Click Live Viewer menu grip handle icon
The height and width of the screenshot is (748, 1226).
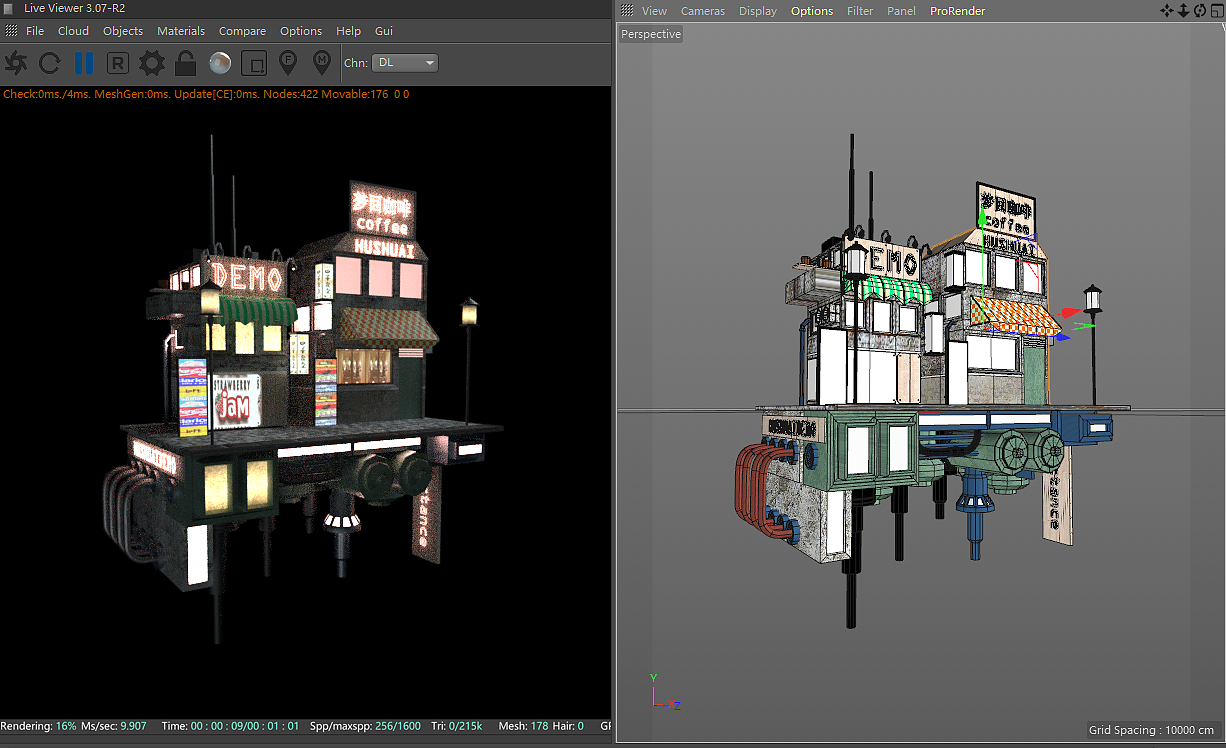pyautogui.click(x=11, y=31)
